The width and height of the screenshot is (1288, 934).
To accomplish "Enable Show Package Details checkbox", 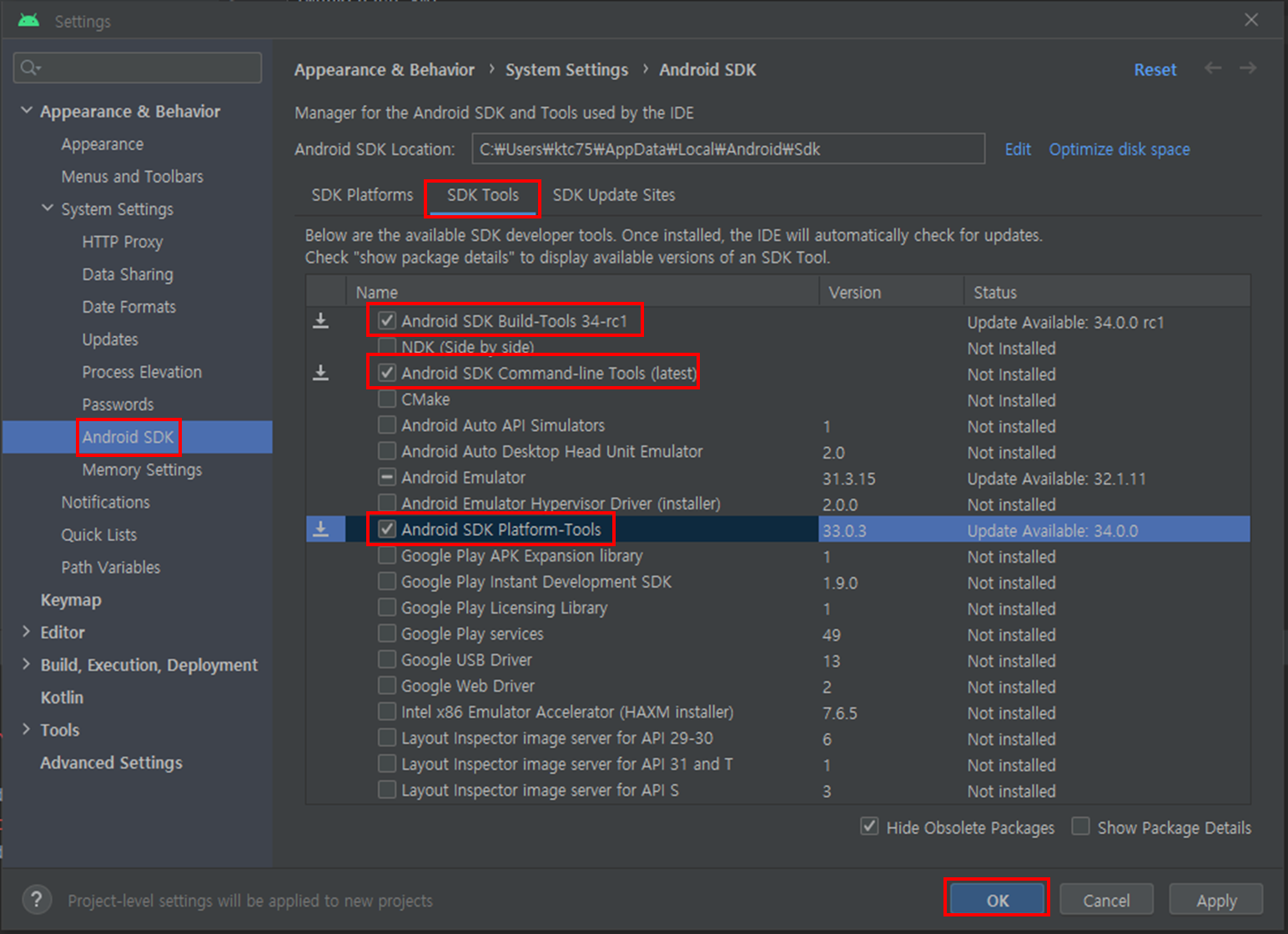I will coord(1080,826).
